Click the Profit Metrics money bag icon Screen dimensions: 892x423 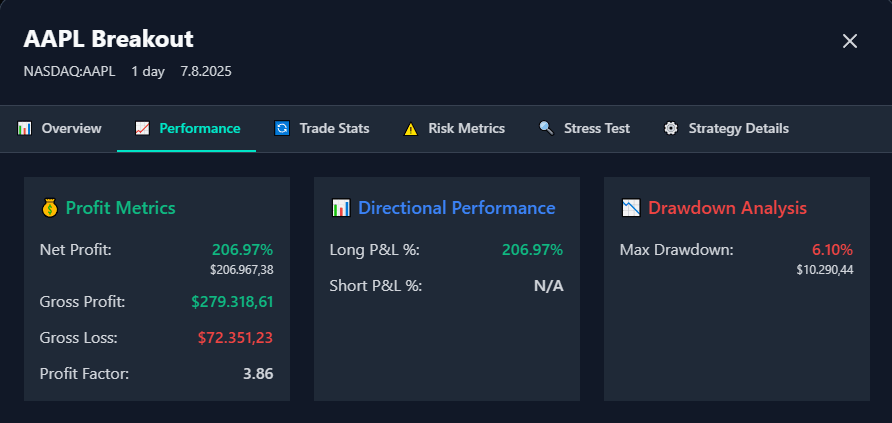pyautogui.click(x=49, y=208)
